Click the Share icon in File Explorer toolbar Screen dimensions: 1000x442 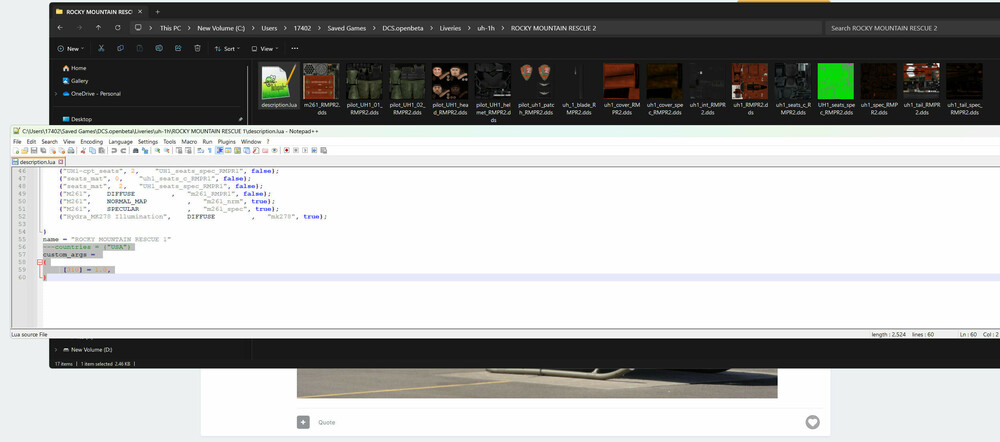(x=178, y=48)
